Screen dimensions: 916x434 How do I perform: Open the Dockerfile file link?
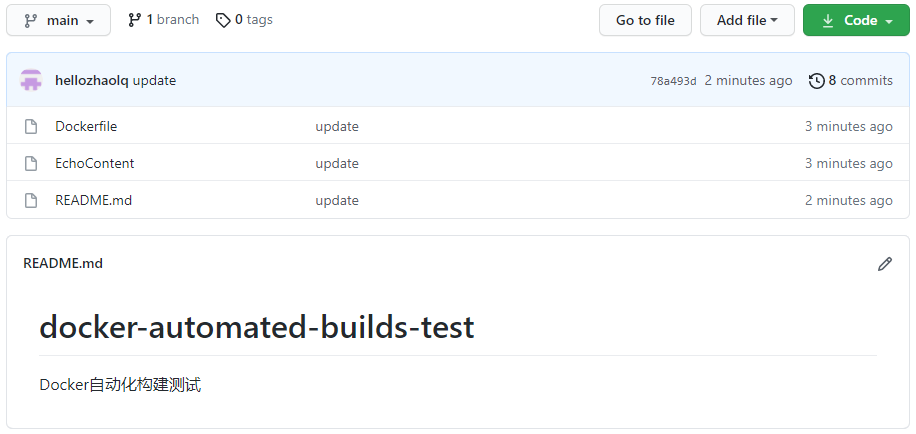point(86,127)
